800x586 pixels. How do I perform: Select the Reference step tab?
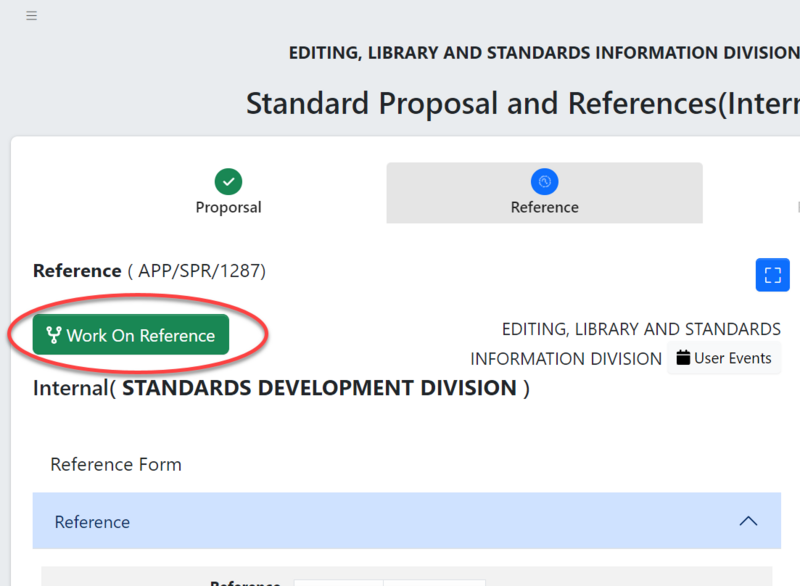[x=544, y=207]
